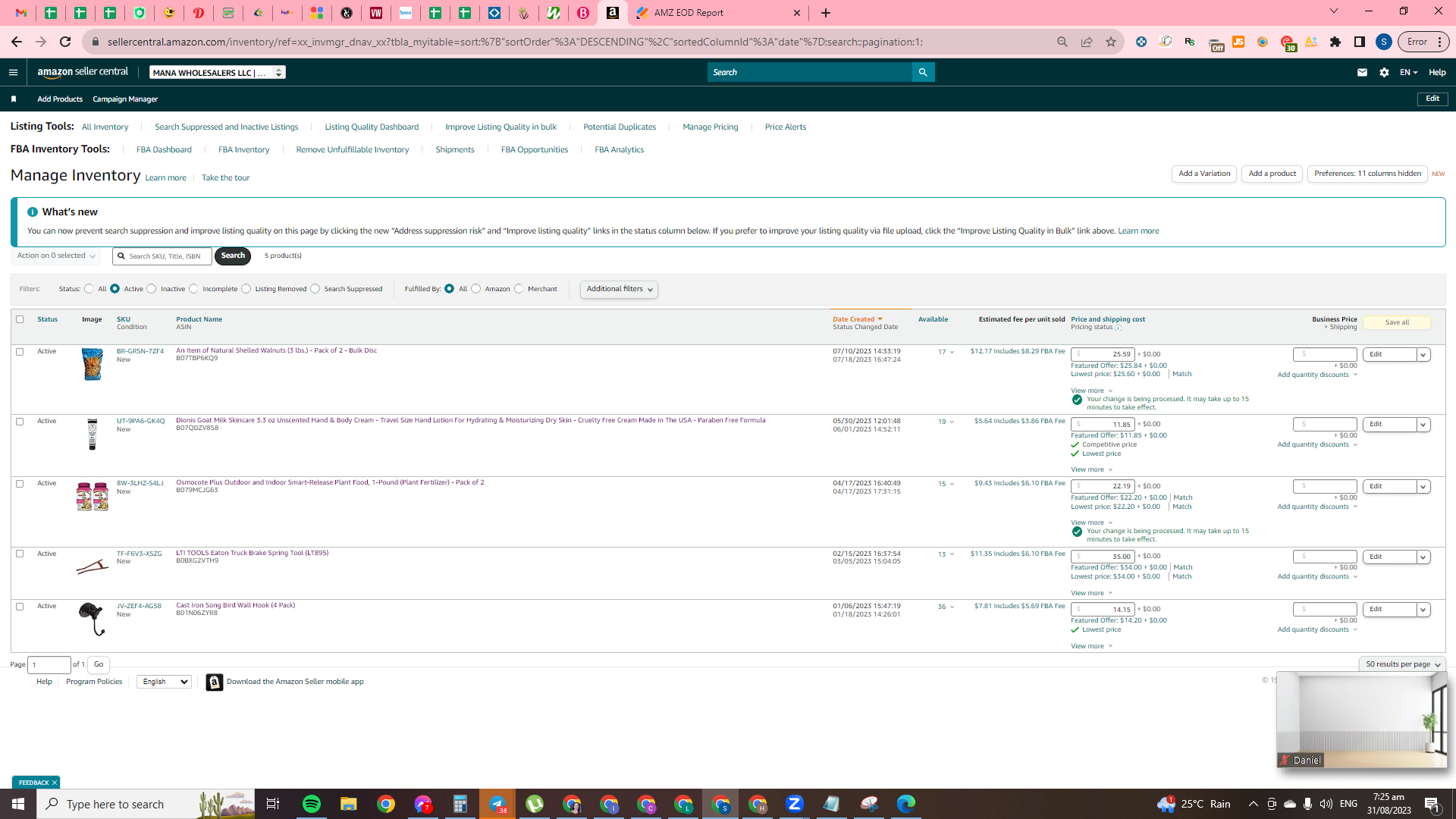Open the Action on 0 selected dropdown
The height and width of the screenshot is (819, 1456).
coord(56,256)
